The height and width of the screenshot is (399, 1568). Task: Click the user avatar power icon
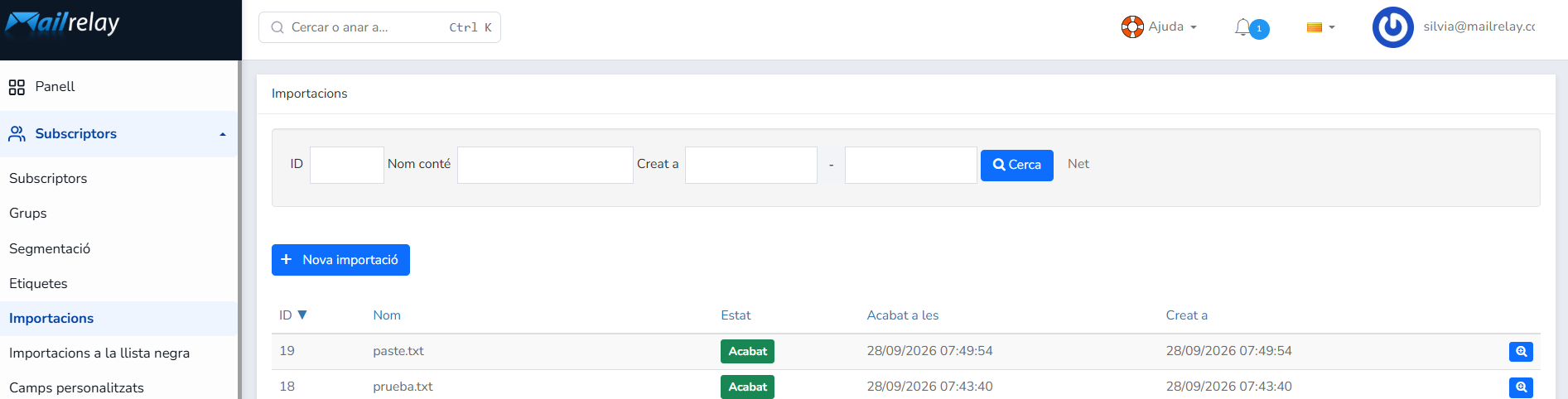1393,27
